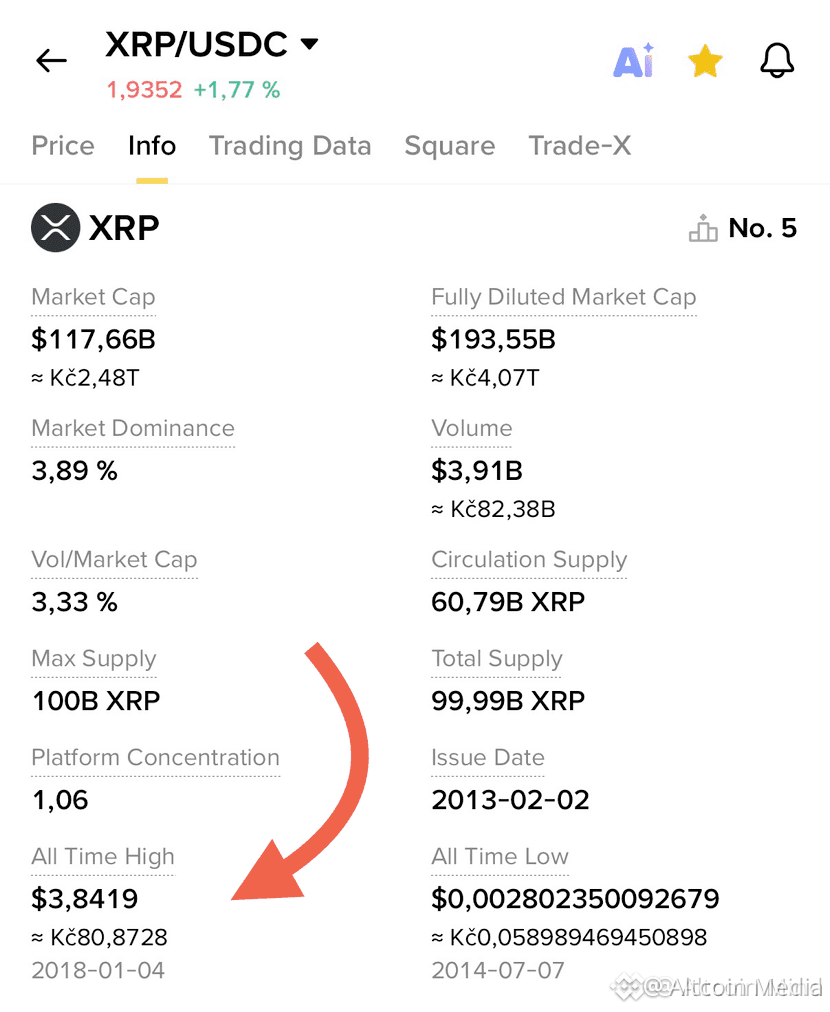Tap the Circulation Supply label

click(529, 560)
